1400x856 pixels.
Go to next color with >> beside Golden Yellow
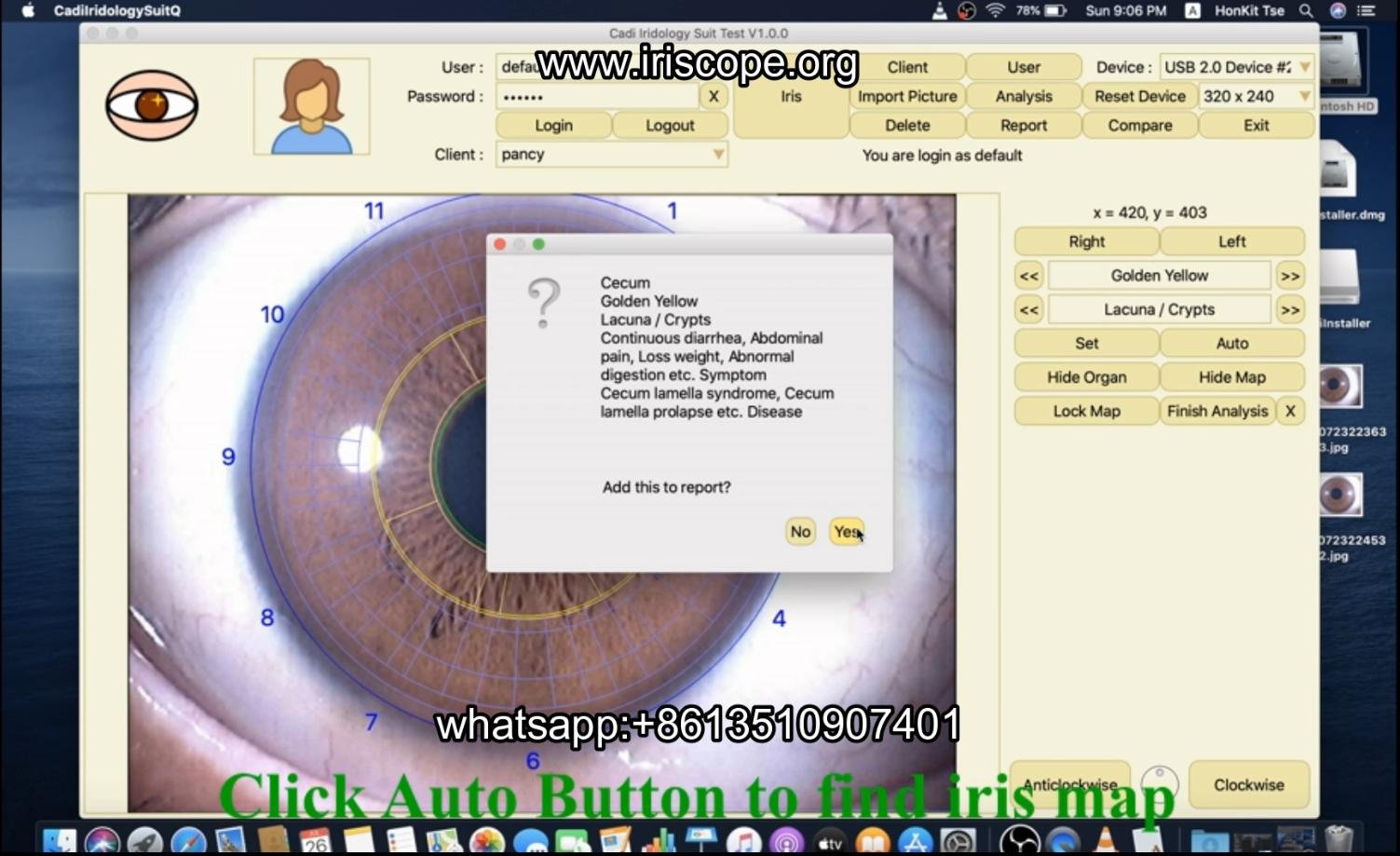pyautogui.click(x=1290, y=276)
